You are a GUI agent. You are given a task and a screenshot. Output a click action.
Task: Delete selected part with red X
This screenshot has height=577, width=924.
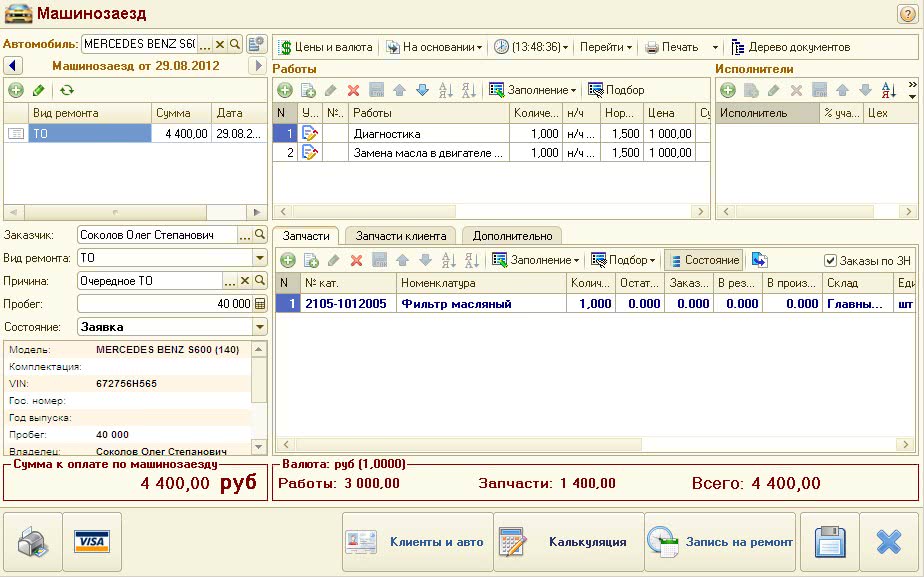[356, 261]
